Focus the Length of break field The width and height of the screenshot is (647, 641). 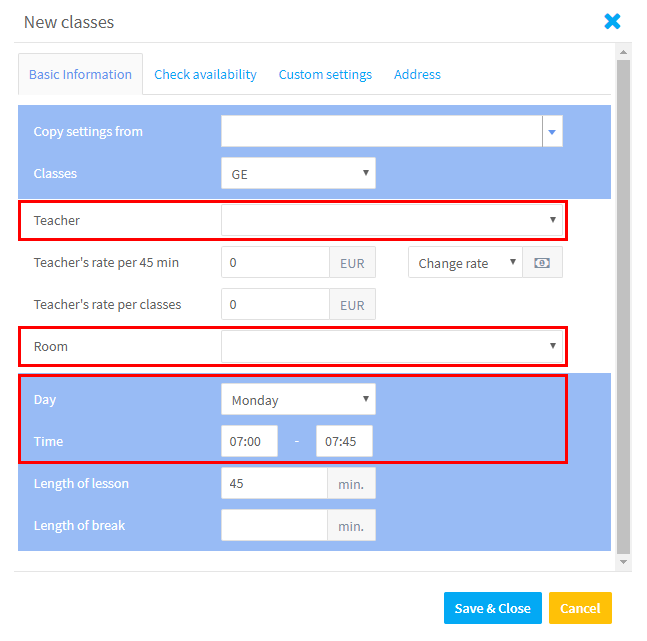274,525
